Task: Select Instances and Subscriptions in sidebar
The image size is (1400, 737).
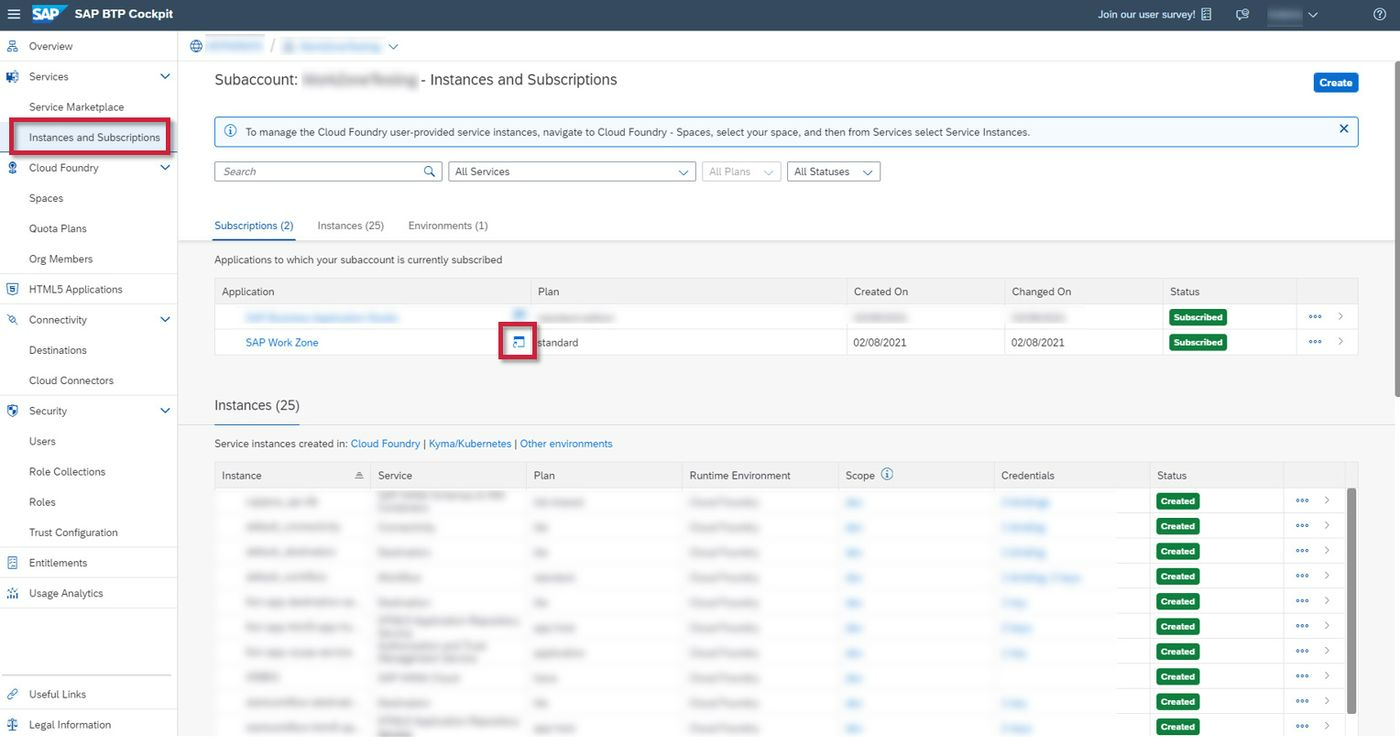Action: [94, 137]
